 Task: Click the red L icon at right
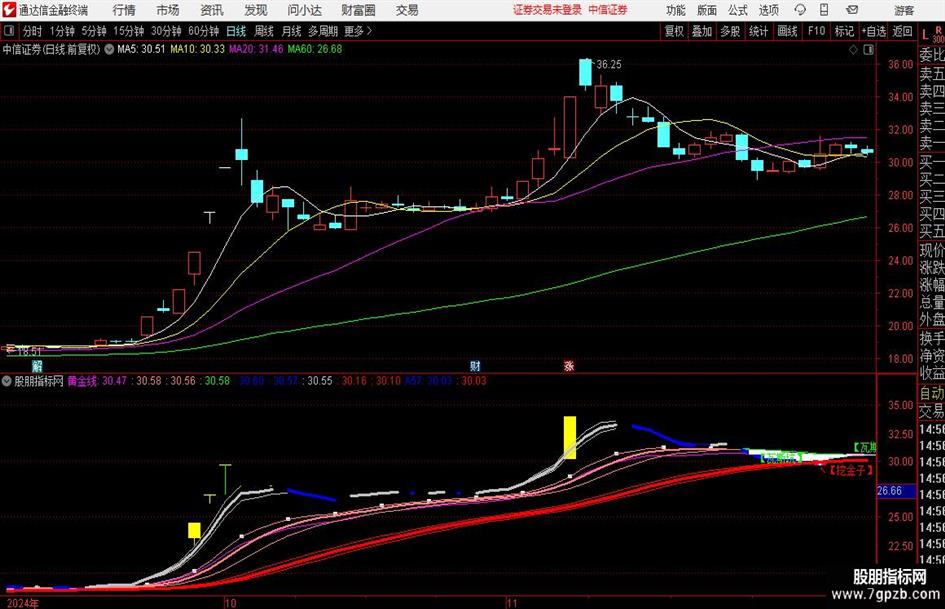click(925, 34)
